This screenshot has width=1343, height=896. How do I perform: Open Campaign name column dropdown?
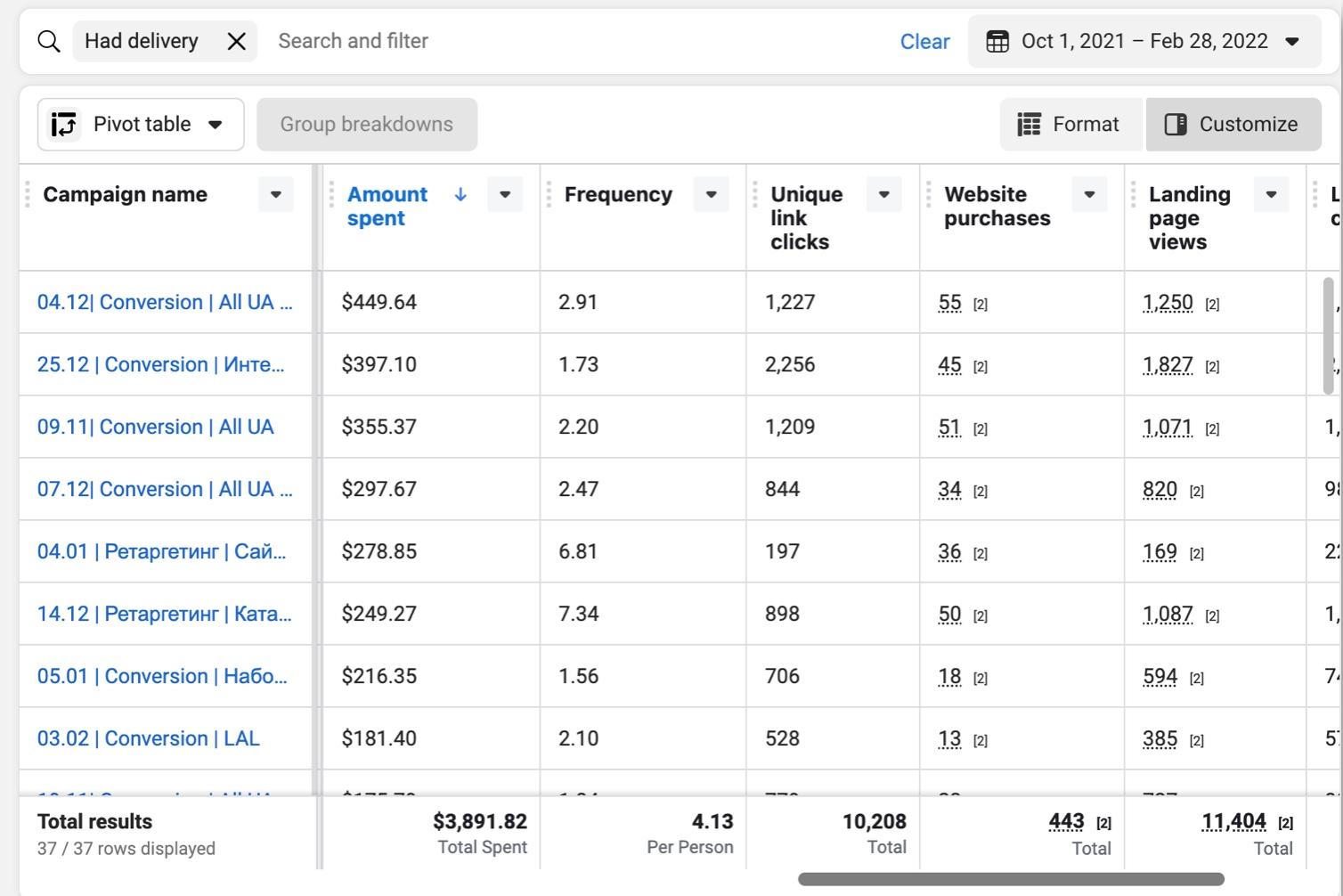coord(276,195)
